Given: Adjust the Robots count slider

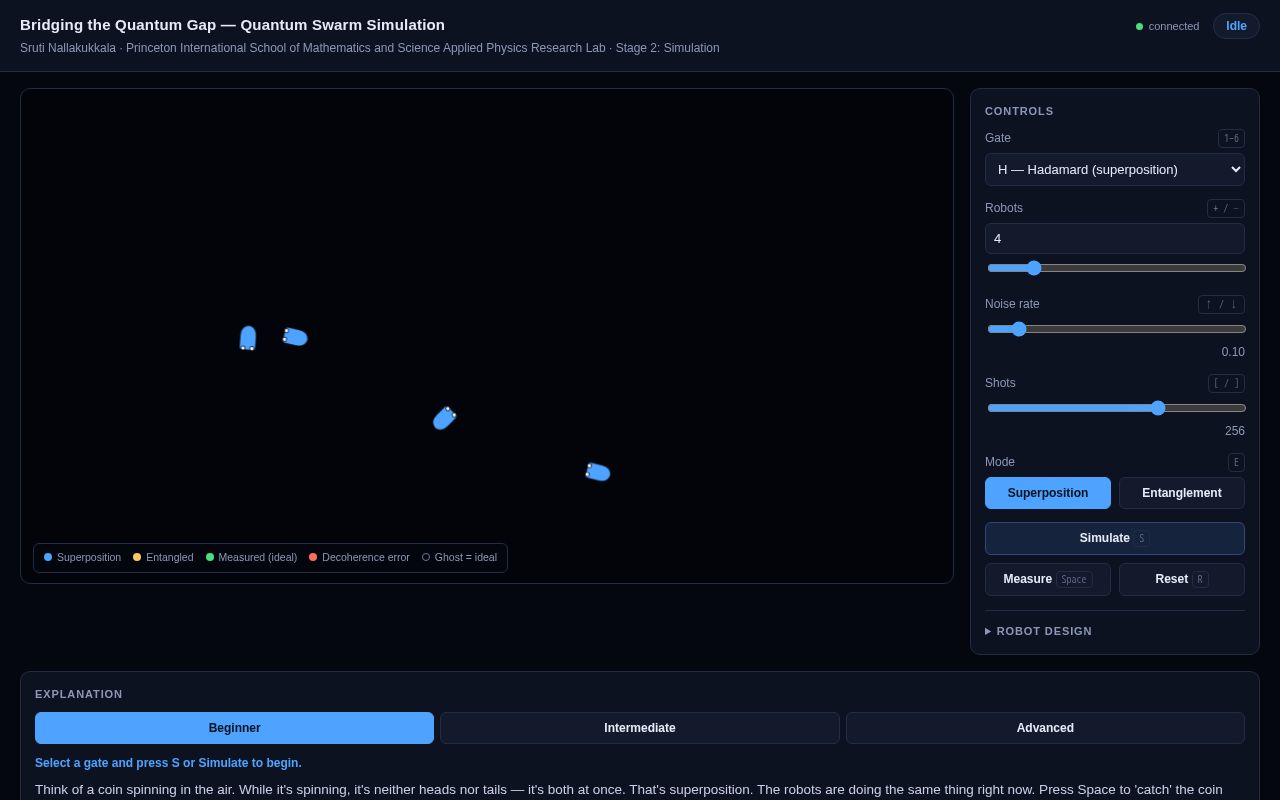Looking at the screenshot, I should click(x=1115, y=268).
